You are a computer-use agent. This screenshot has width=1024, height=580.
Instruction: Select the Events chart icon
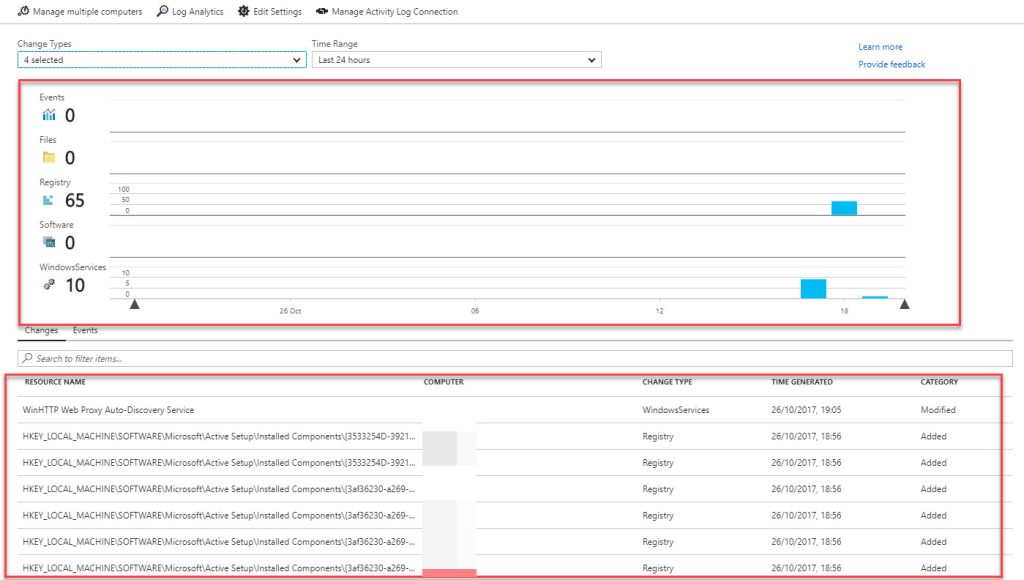(x=48, y=114)
